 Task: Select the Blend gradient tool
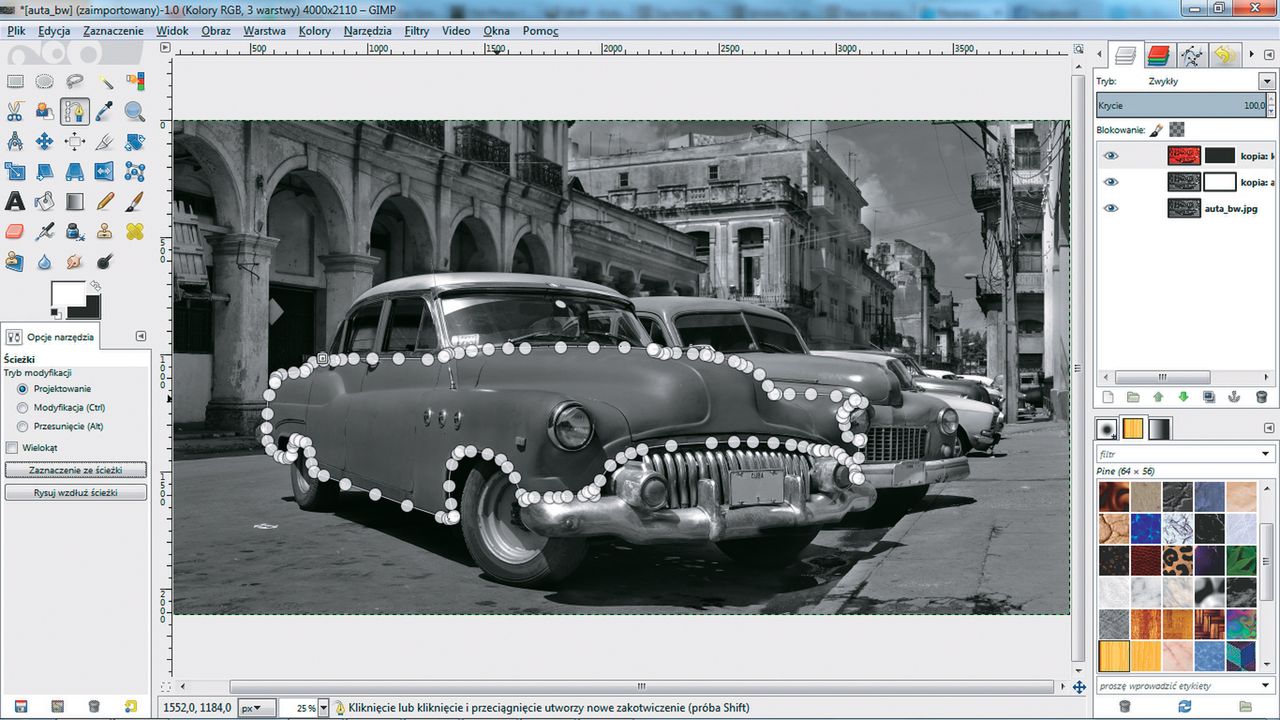74,202
